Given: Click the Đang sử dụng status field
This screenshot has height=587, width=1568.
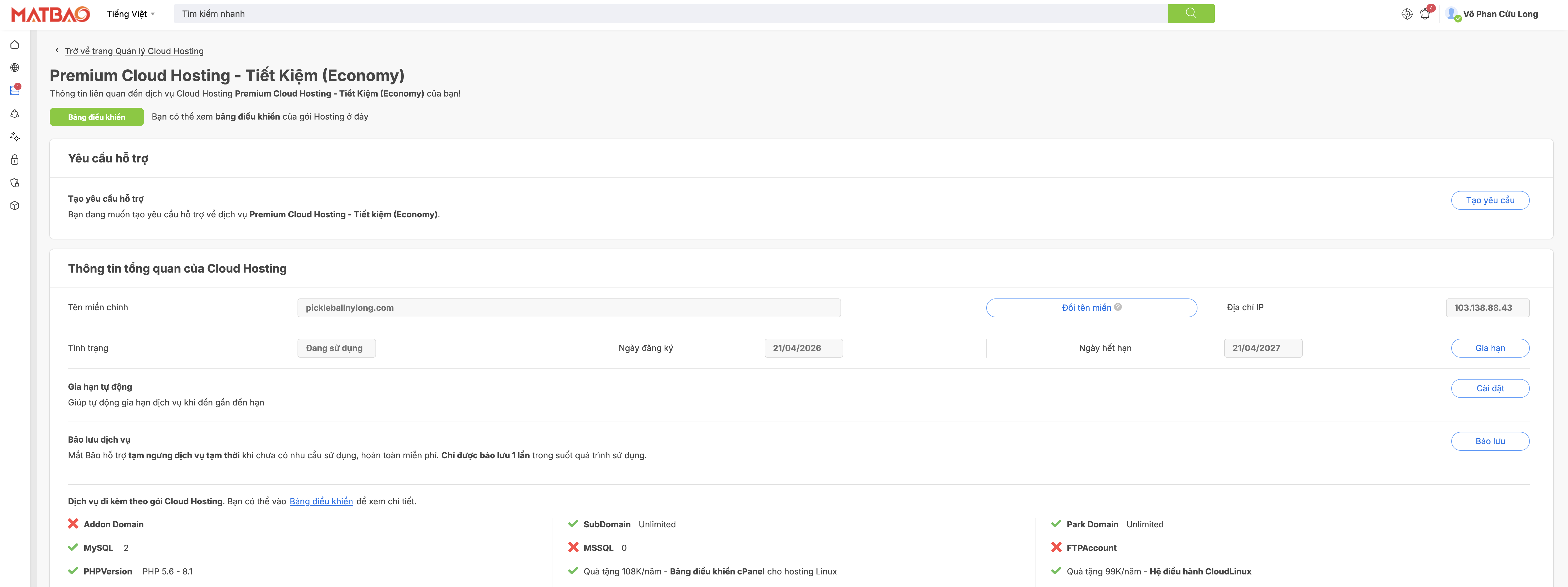Looking at the screenshot, I should coord(337,348).
